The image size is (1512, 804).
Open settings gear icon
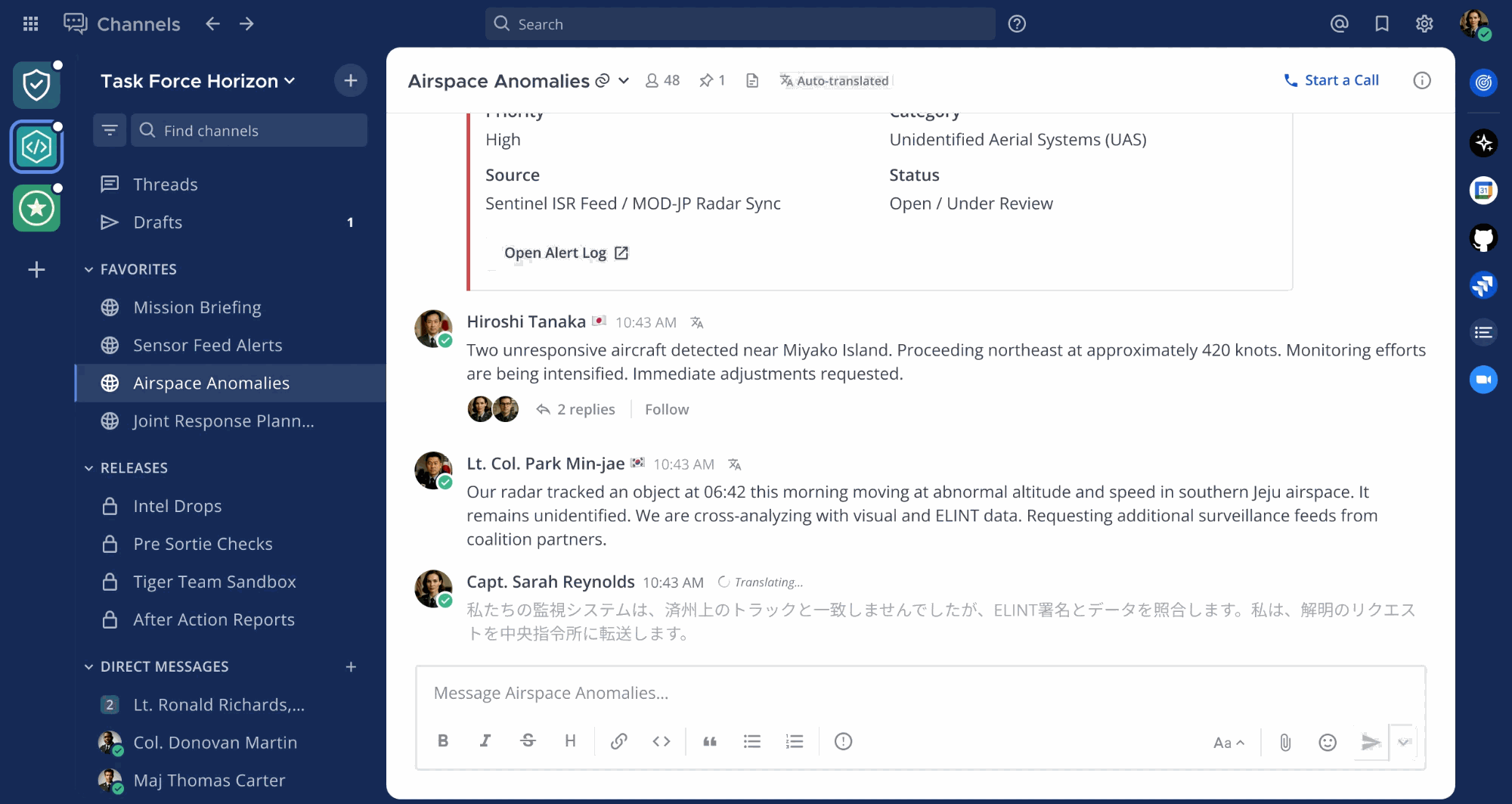pyautogui.click(x=1424, y=23)
